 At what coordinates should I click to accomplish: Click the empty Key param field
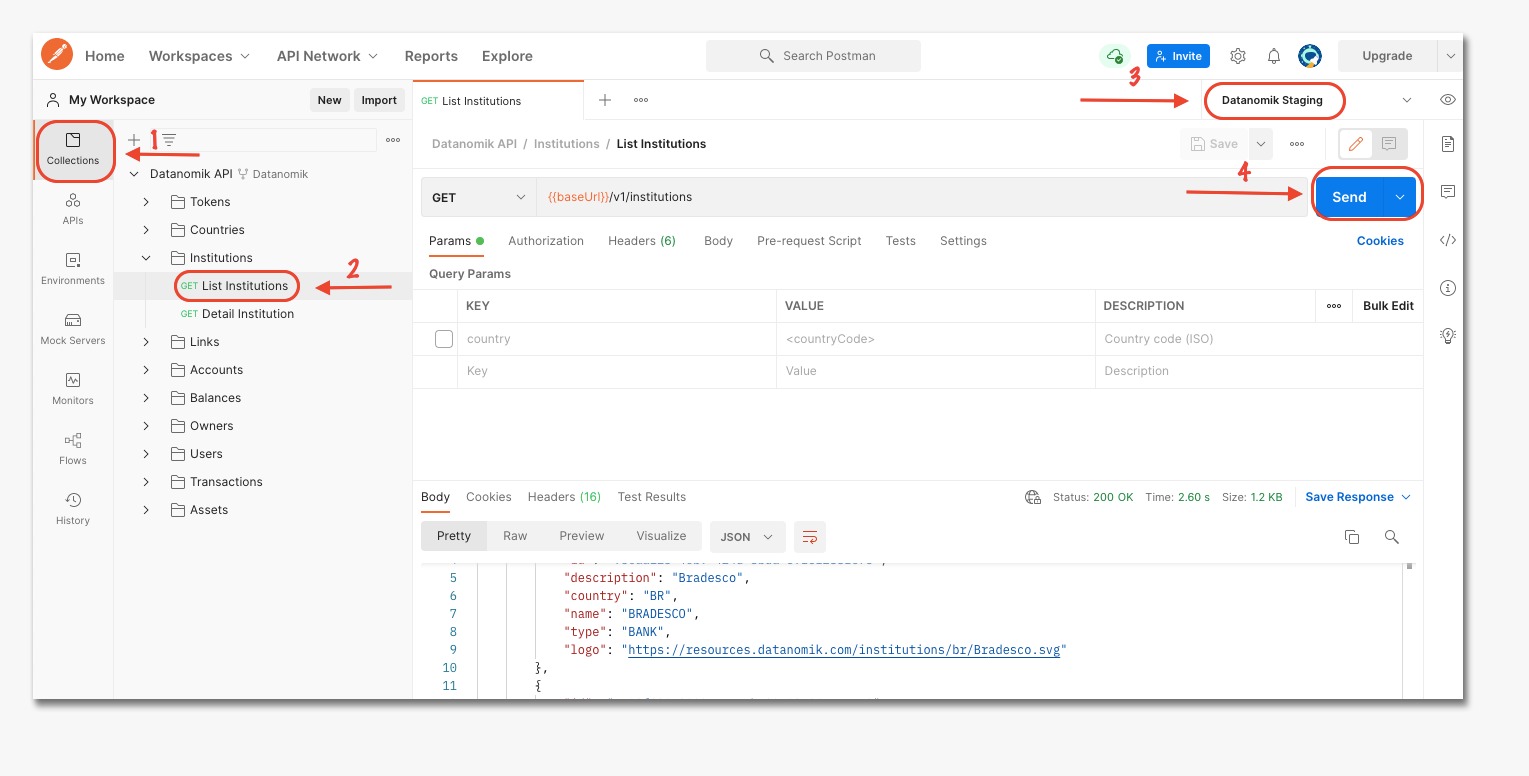(x=617, y=371)
